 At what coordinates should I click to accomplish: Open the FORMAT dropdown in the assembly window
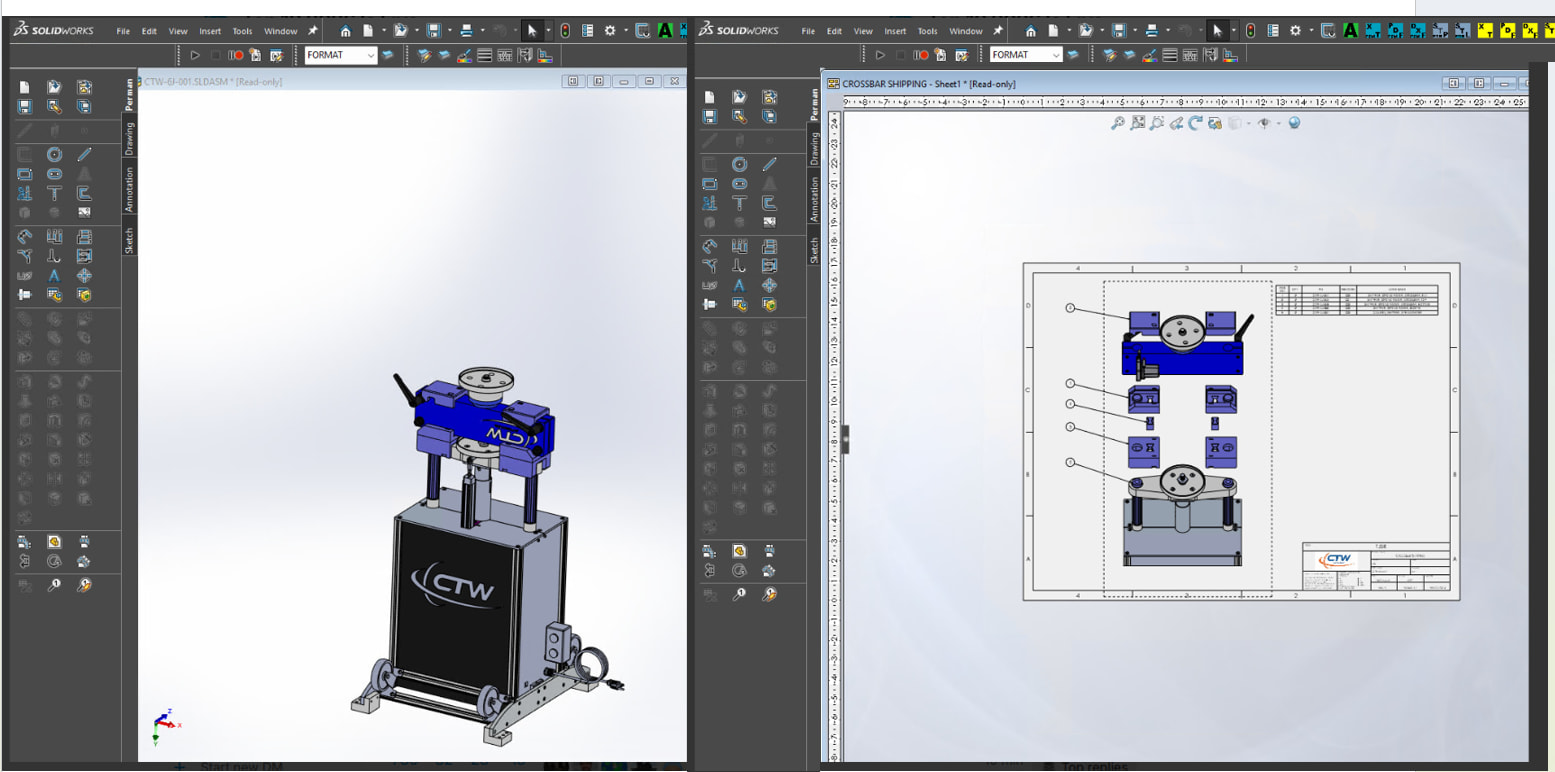(371, 55)
